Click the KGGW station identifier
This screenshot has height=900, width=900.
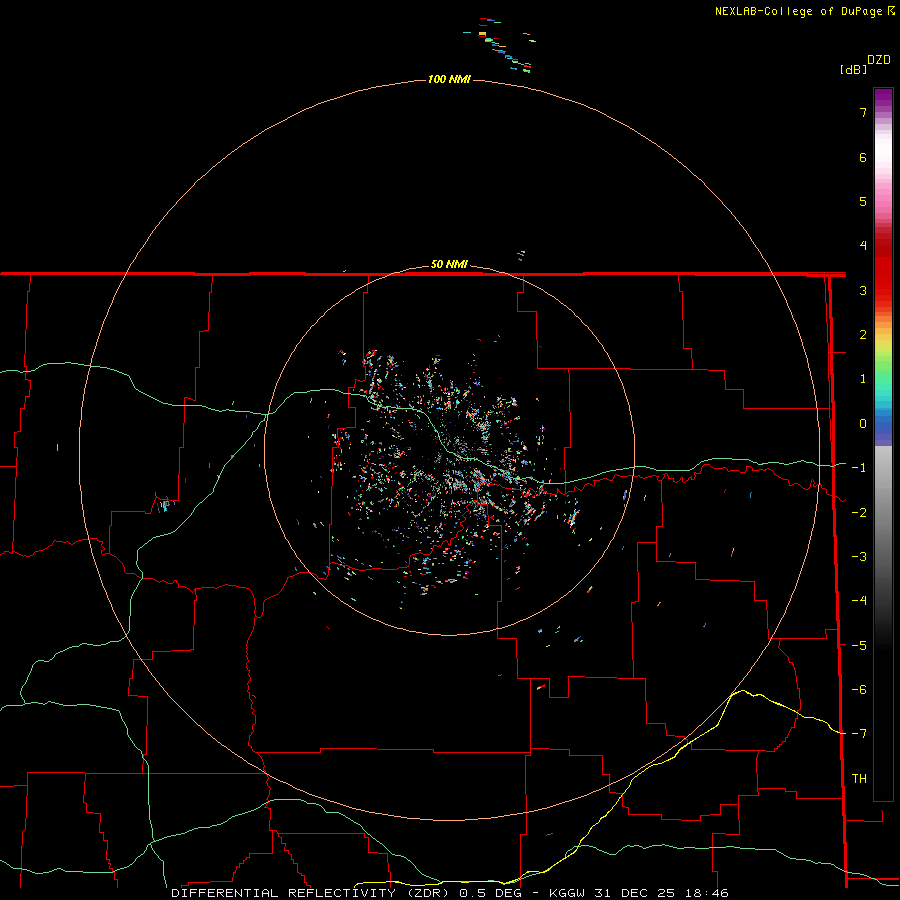click(x=568, y=893)
